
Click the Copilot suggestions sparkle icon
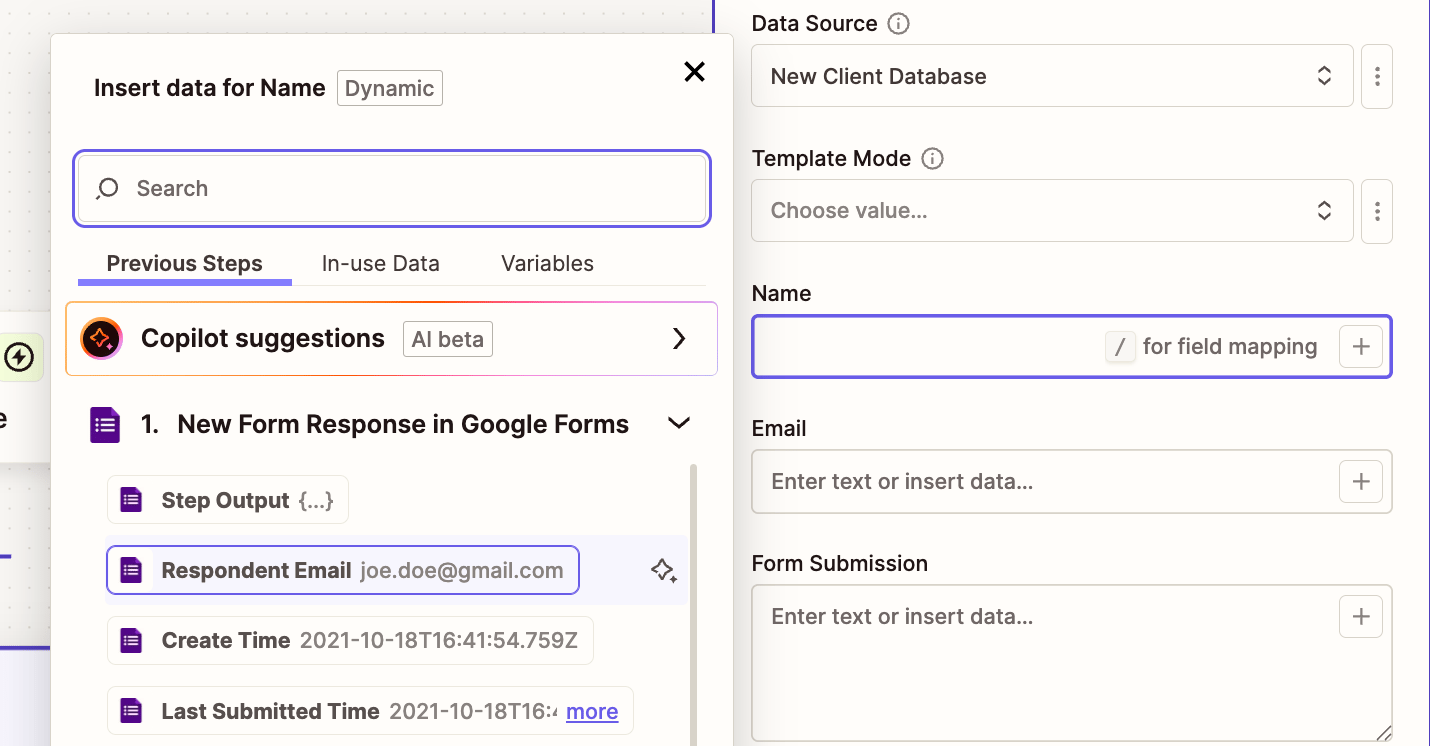(x=102, y=339)
